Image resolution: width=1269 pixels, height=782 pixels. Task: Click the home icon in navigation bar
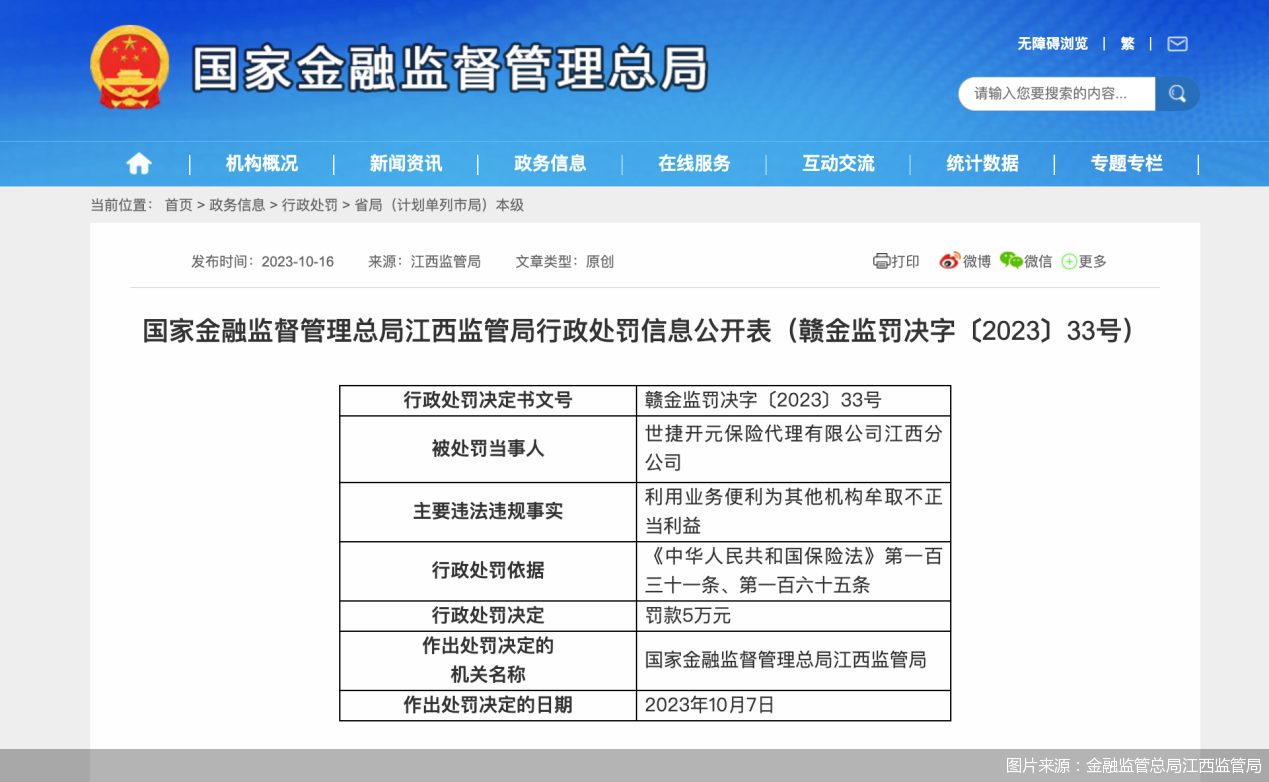coord(138,163)
